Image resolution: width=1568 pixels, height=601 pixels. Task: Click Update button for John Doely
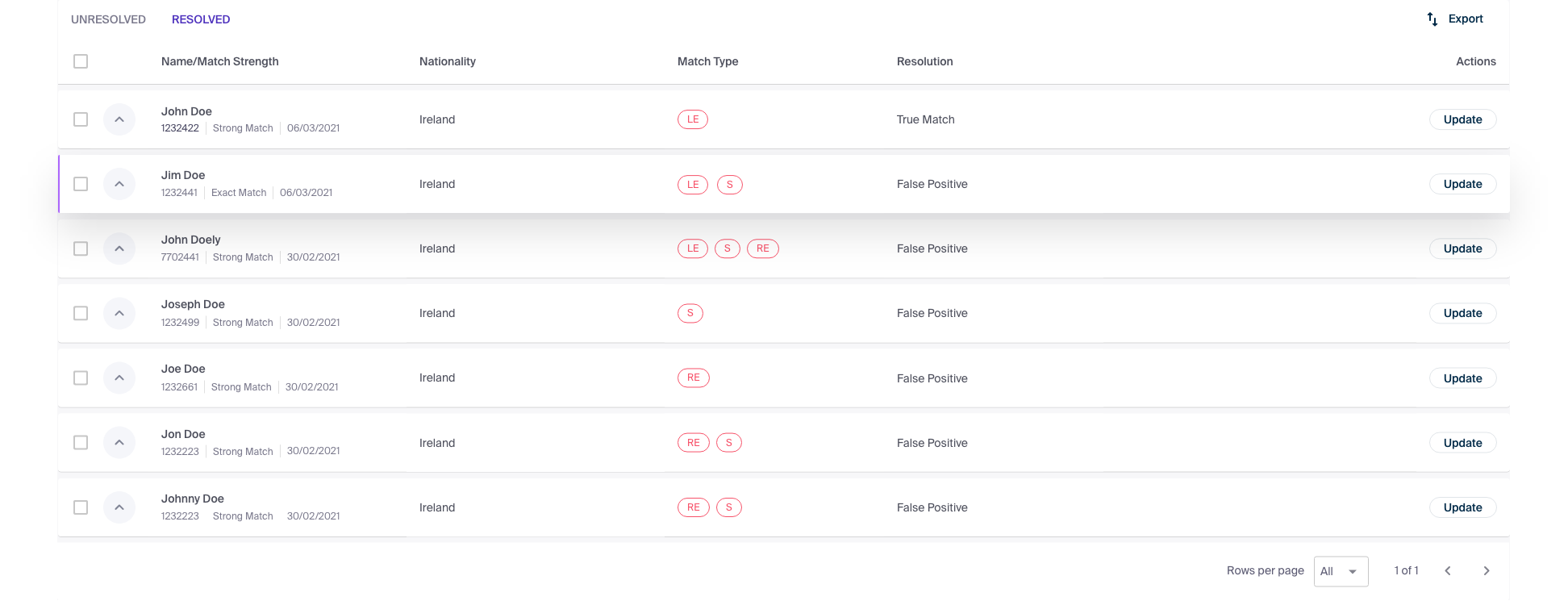[x=1463, y=248]
